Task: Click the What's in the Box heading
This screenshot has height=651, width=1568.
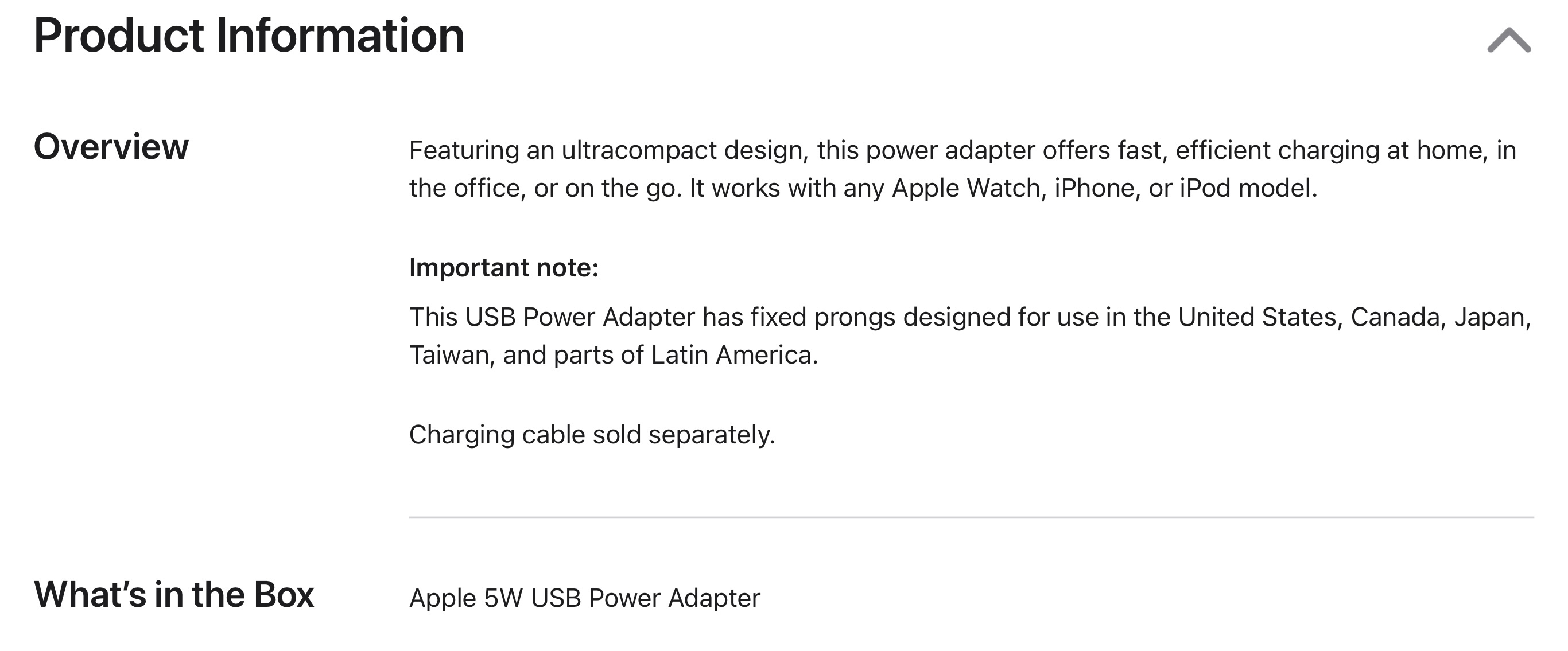Action: click(x=173, y=594)
